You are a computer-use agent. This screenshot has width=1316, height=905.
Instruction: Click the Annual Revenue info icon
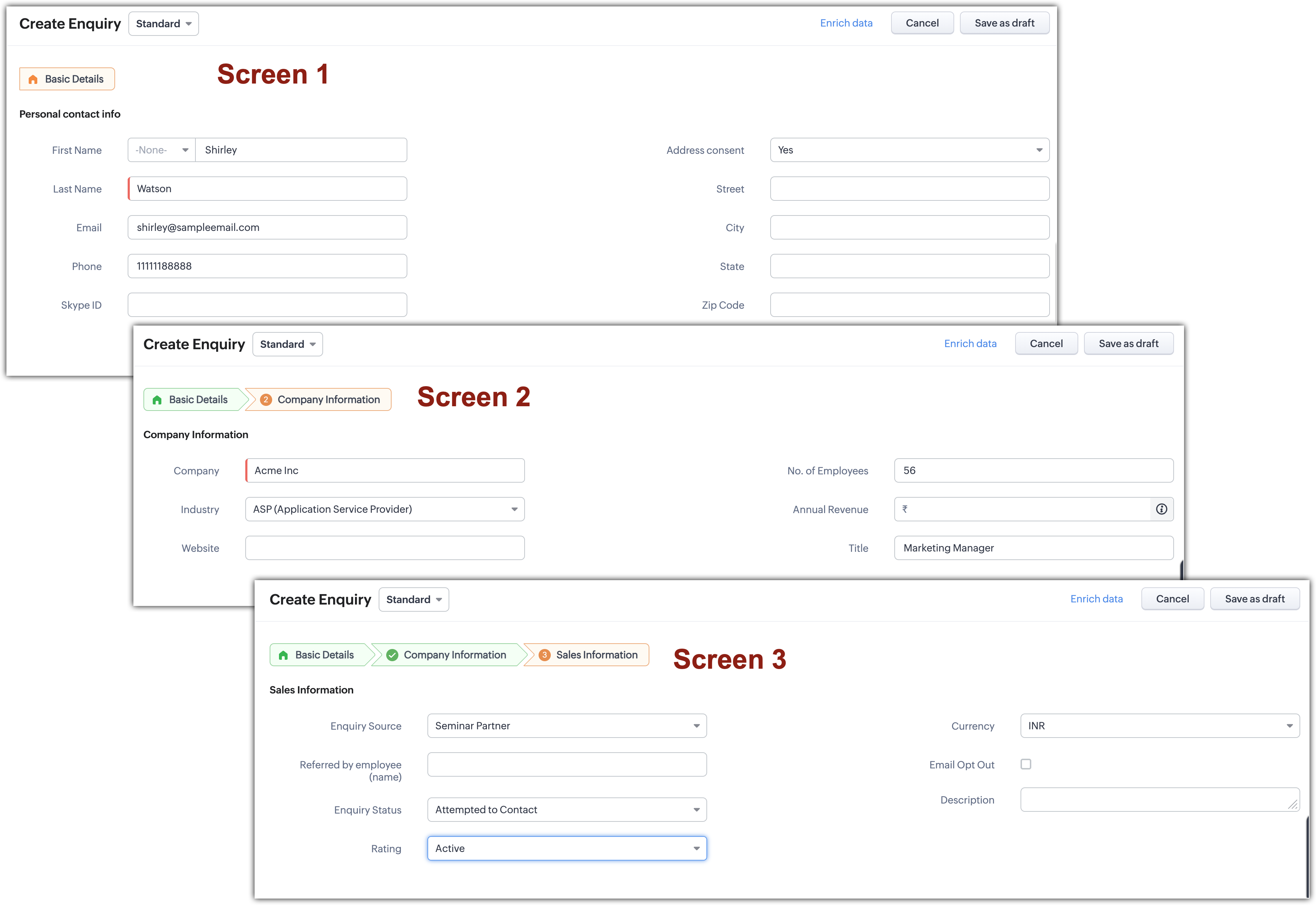point(1161,509)
